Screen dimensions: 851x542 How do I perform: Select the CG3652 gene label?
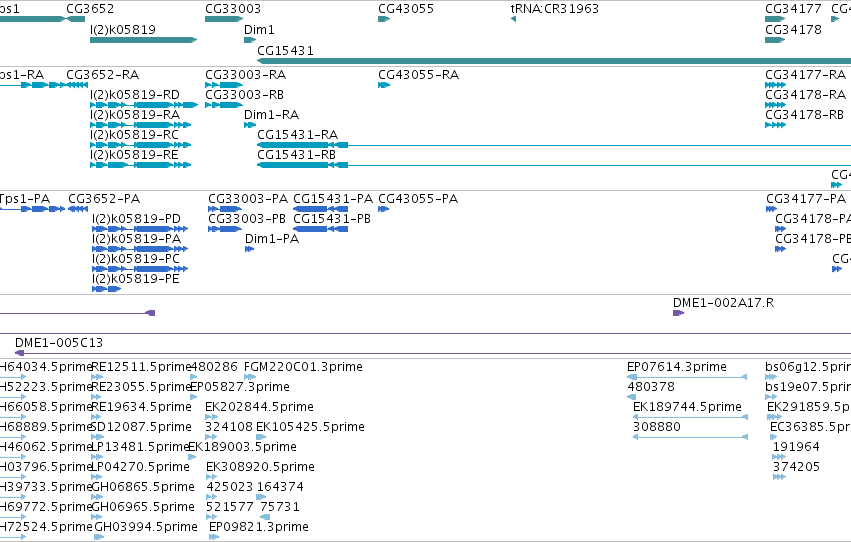pyautogui.click(x=90, y=9)
